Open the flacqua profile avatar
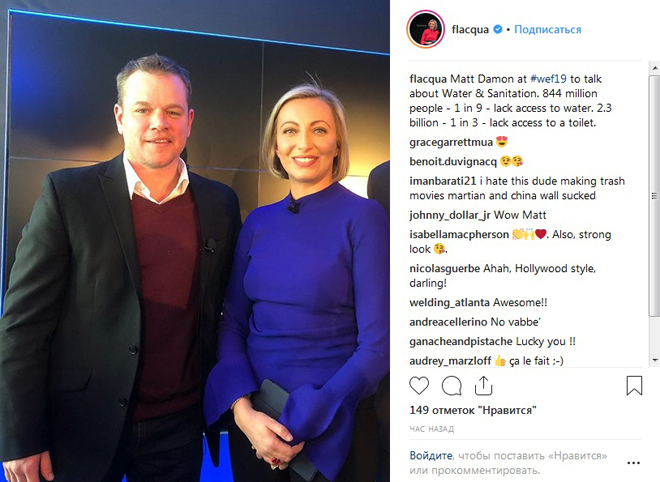660x482 pixels. coord(426,29)
